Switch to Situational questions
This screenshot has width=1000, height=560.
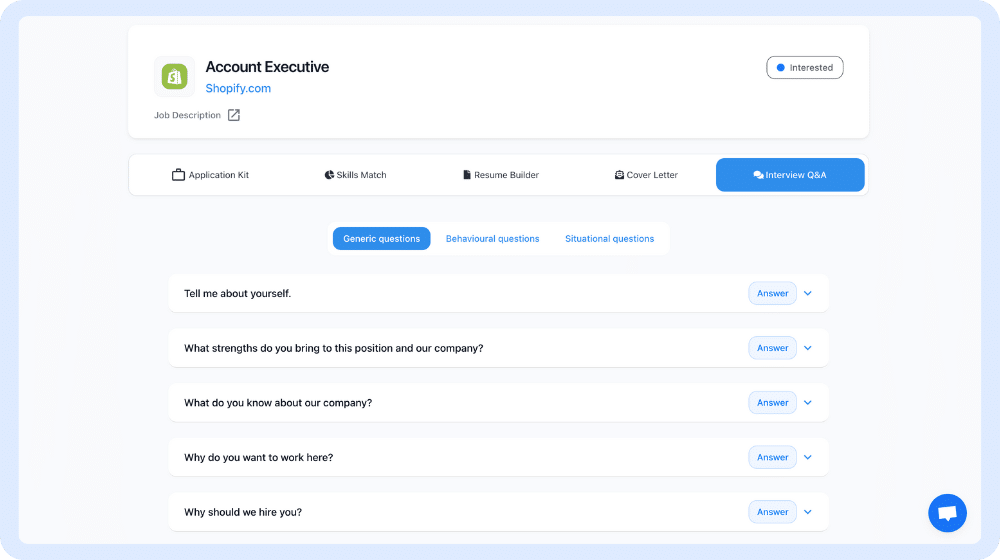pyautogui.click(x=609, y=239)
